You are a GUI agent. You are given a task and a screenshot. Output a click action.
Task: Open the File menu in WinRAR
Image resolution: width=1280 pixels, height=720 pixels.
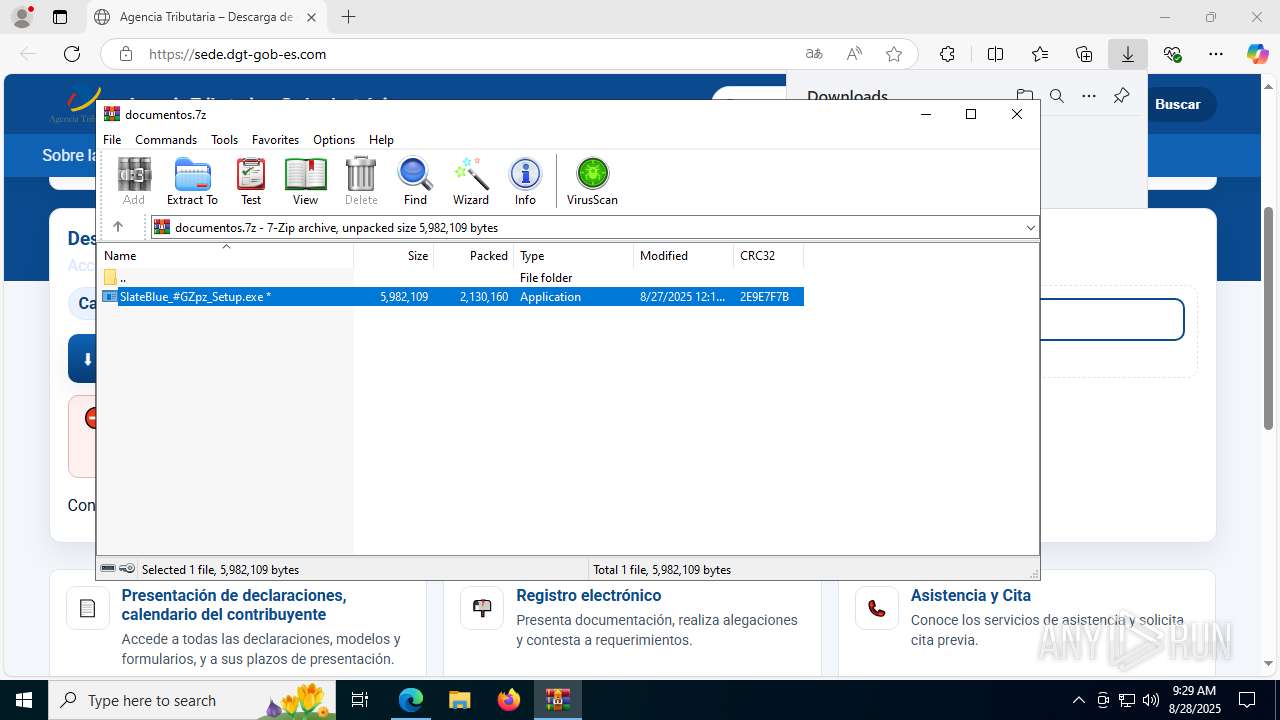click(x=112, y=140)
